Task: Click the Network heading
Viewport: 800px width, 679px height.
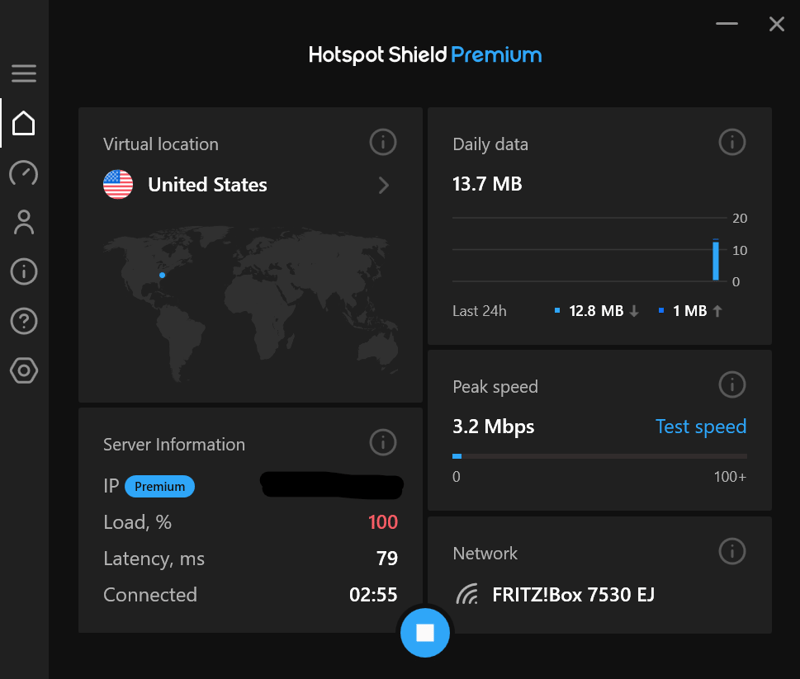Action: [485, 554]
